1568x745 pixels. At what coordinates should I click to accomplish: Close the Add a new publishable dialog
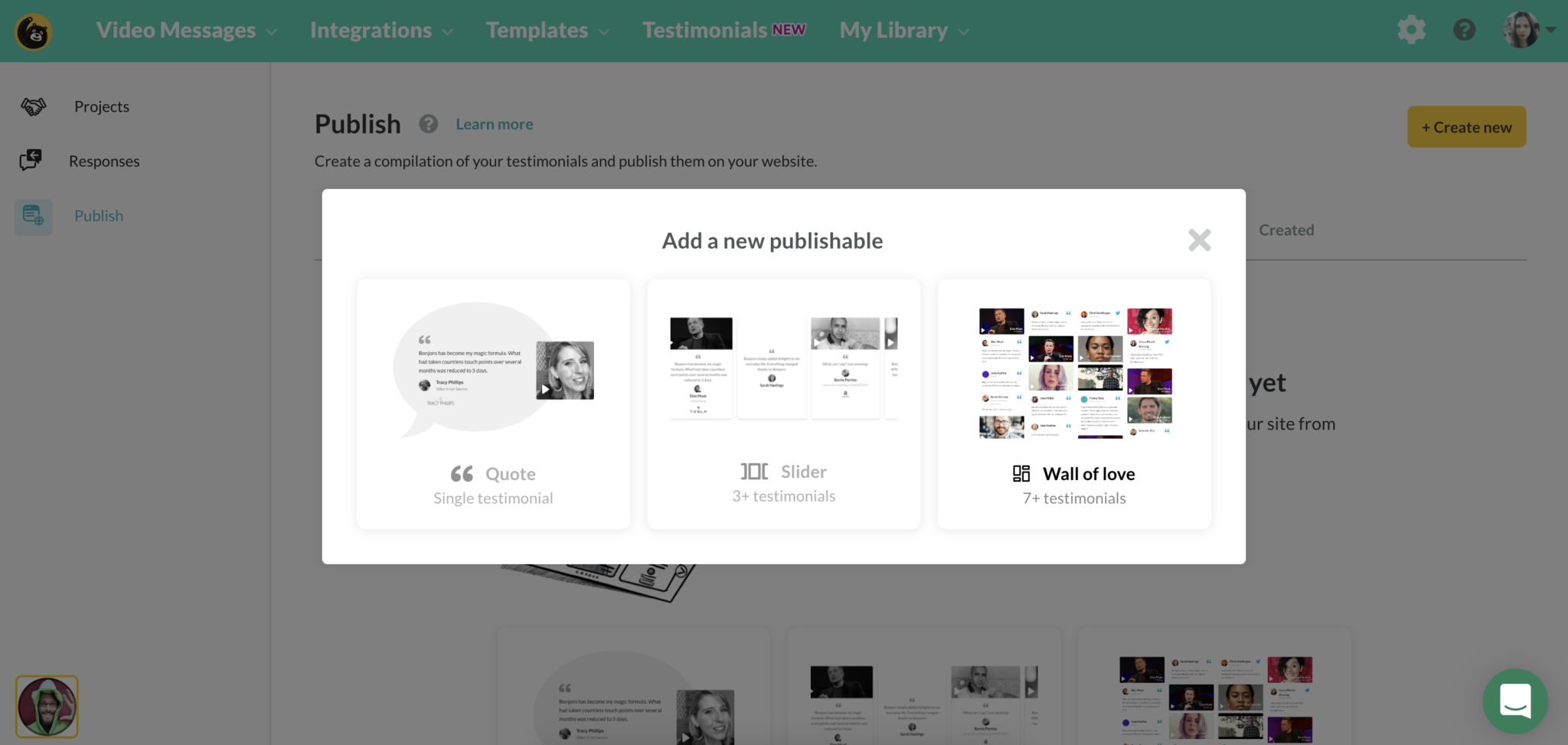[1199, 240]
